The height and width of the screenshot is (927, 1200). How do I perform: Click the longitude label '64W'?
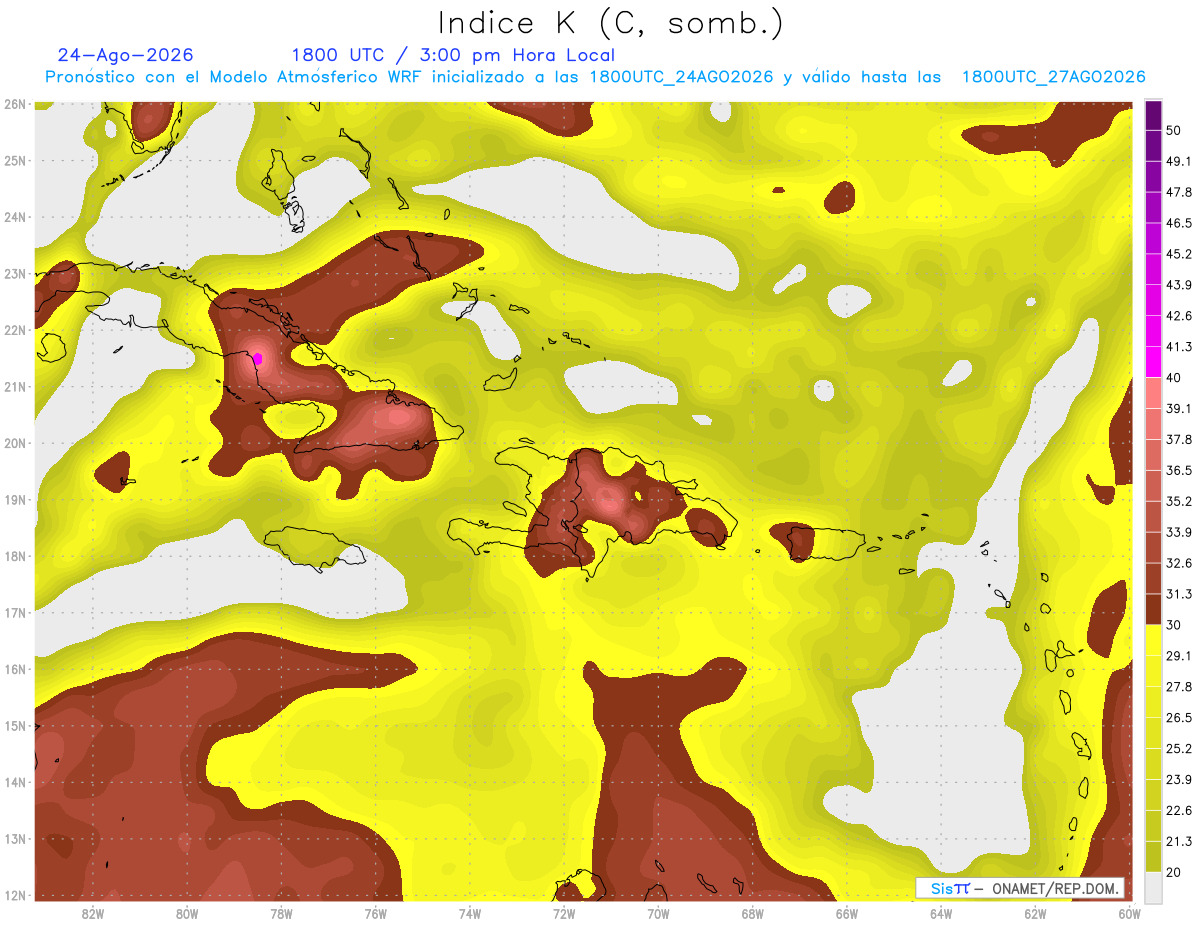[x=940, y=913]
